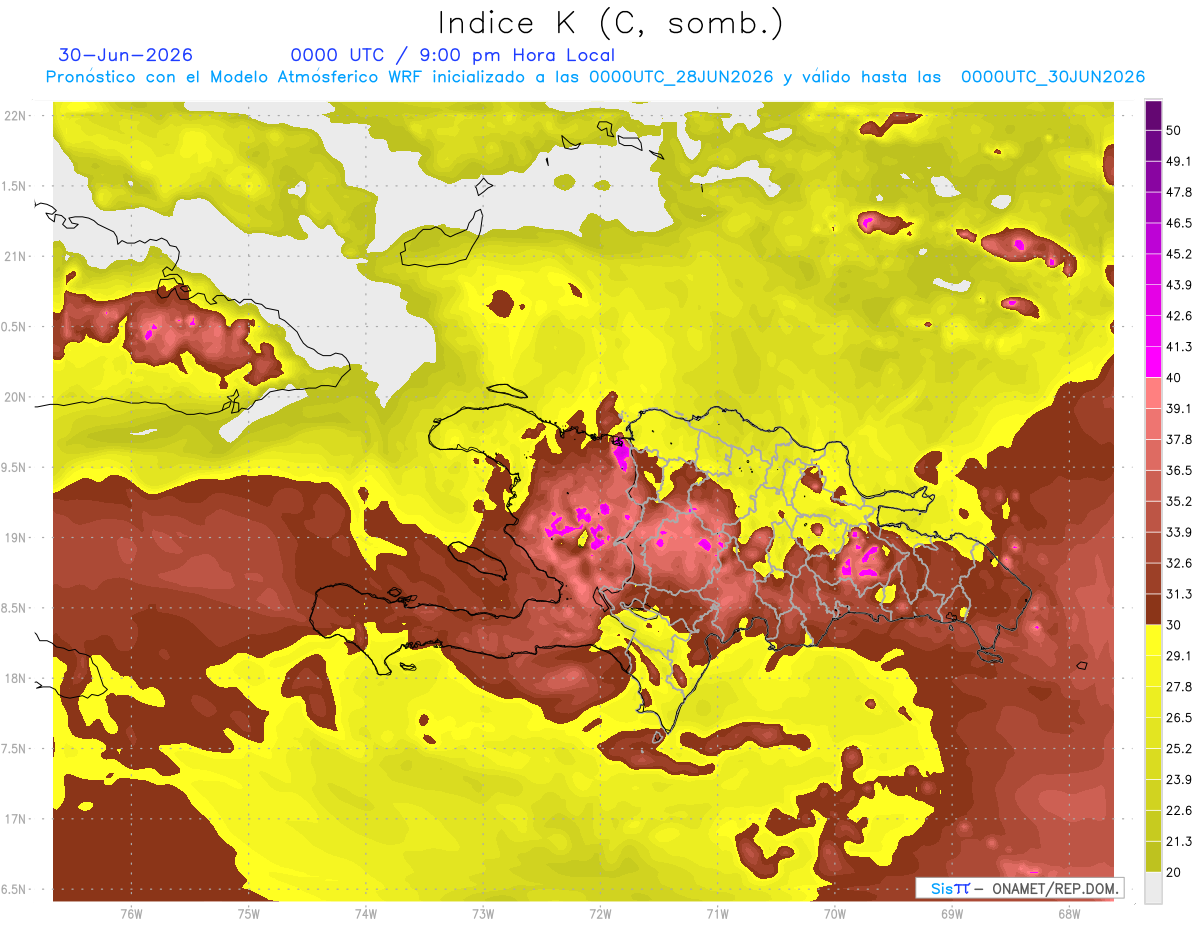This screenshot has height=927, width=1200.
Task: Click the 50 value on the color scale
Action: [x=1174, y=130]
